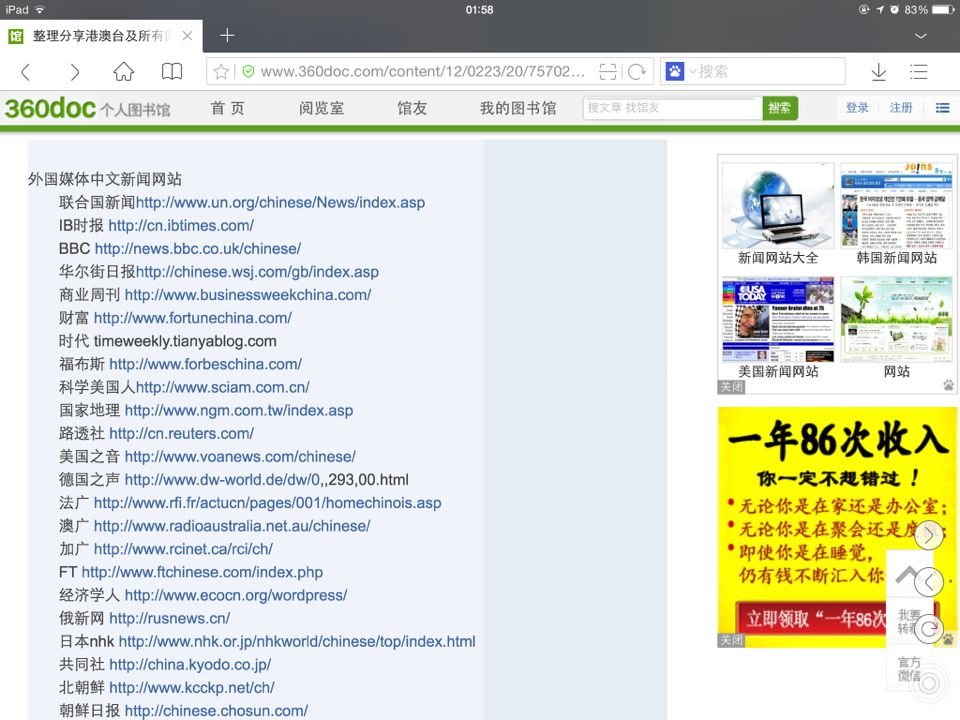960x720 pixels.
Task: Open the fortunechina.com link
Action: click(x=193, y=318)
